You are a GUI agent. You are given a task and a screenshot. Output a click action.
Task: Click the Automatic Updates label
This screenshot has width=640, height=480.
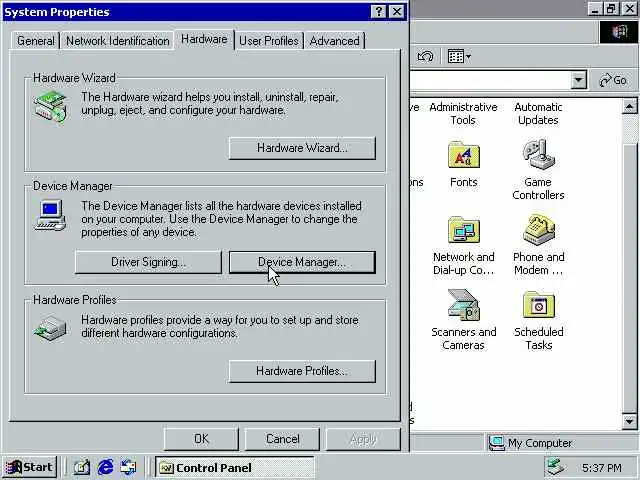(x=538, y=113)
